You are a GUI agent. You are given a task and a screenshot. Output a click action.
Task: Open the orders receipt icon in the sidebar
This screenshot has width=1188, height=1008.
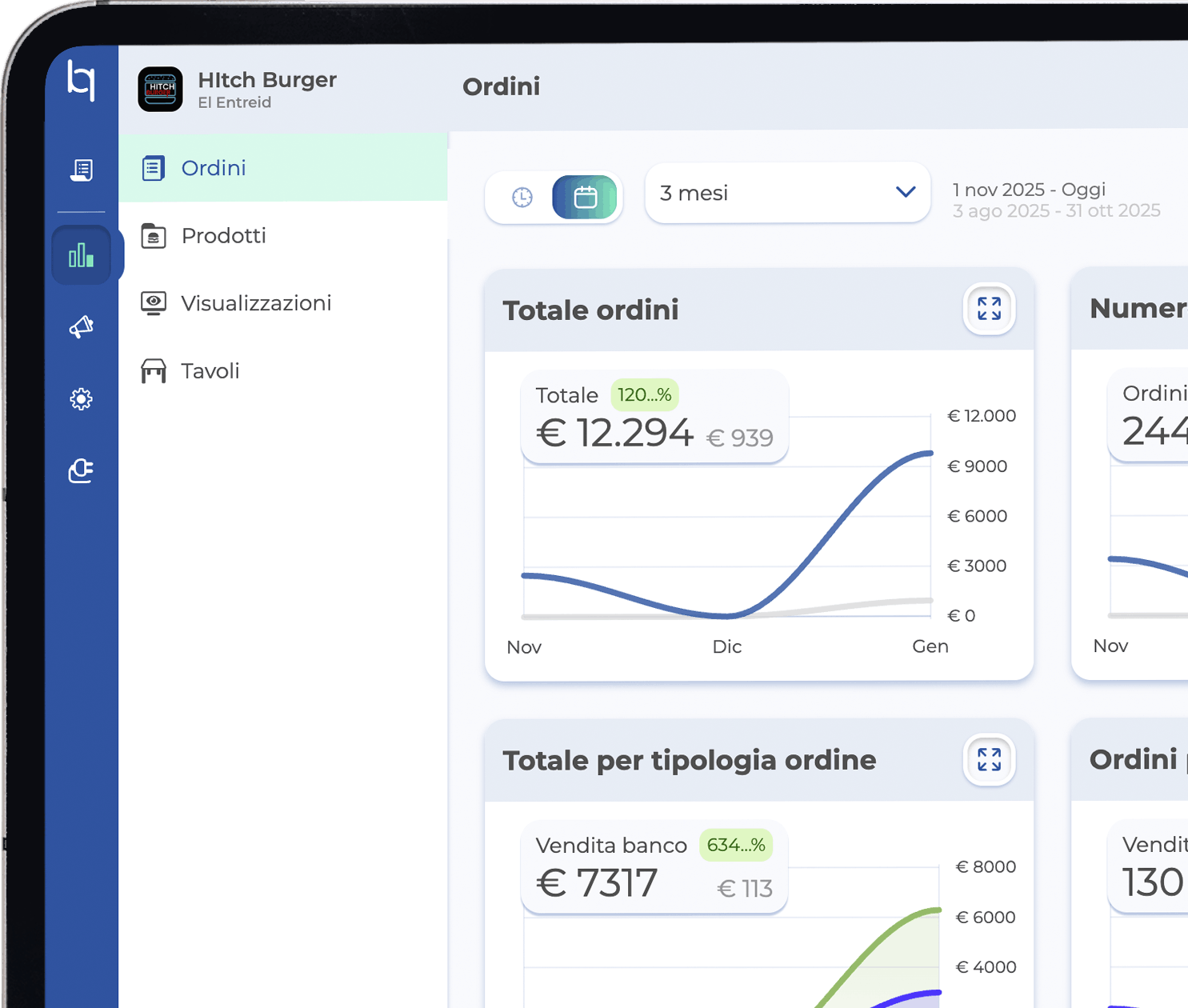coord(81,170)
